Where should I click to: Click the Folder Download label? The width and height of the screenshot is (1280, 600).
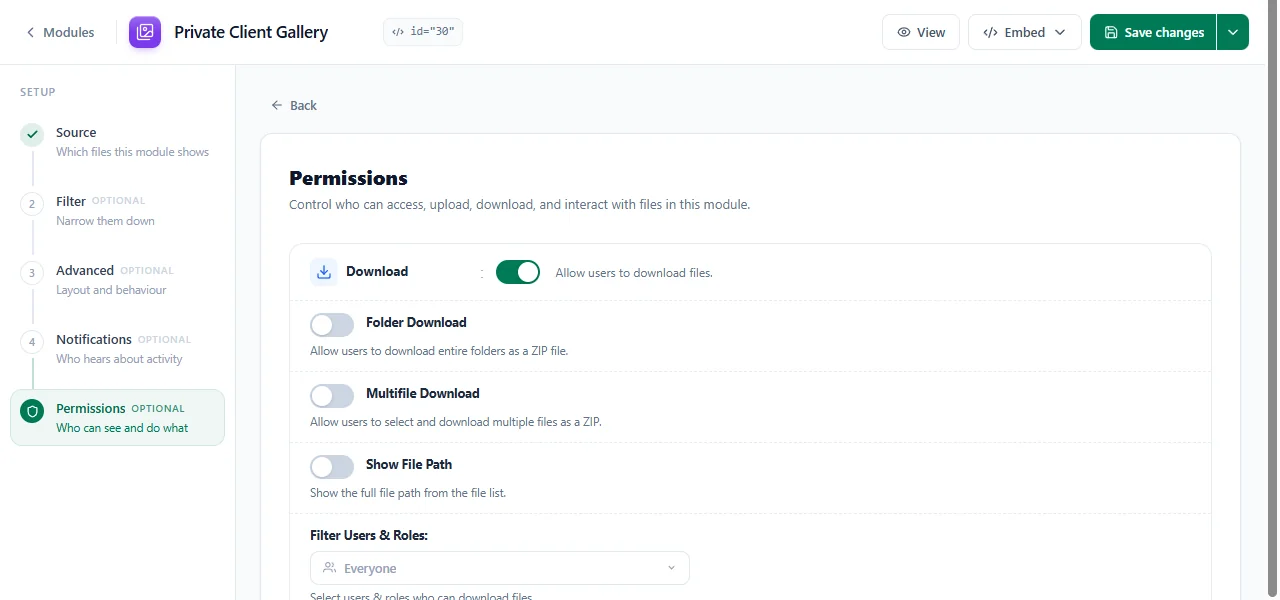click(x=416, y=322)
